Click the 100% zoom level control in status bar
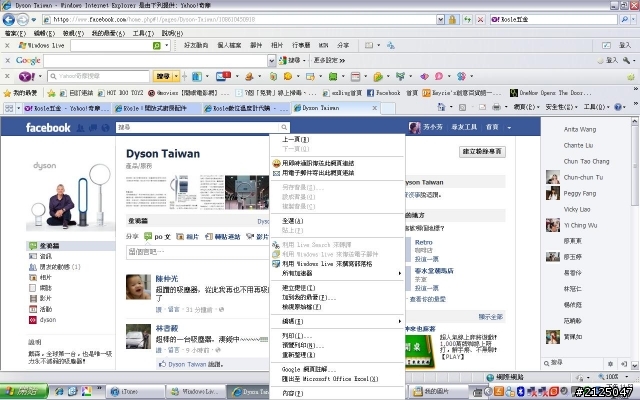The width and height of the screenshot is (640, 400). [611, 377]
